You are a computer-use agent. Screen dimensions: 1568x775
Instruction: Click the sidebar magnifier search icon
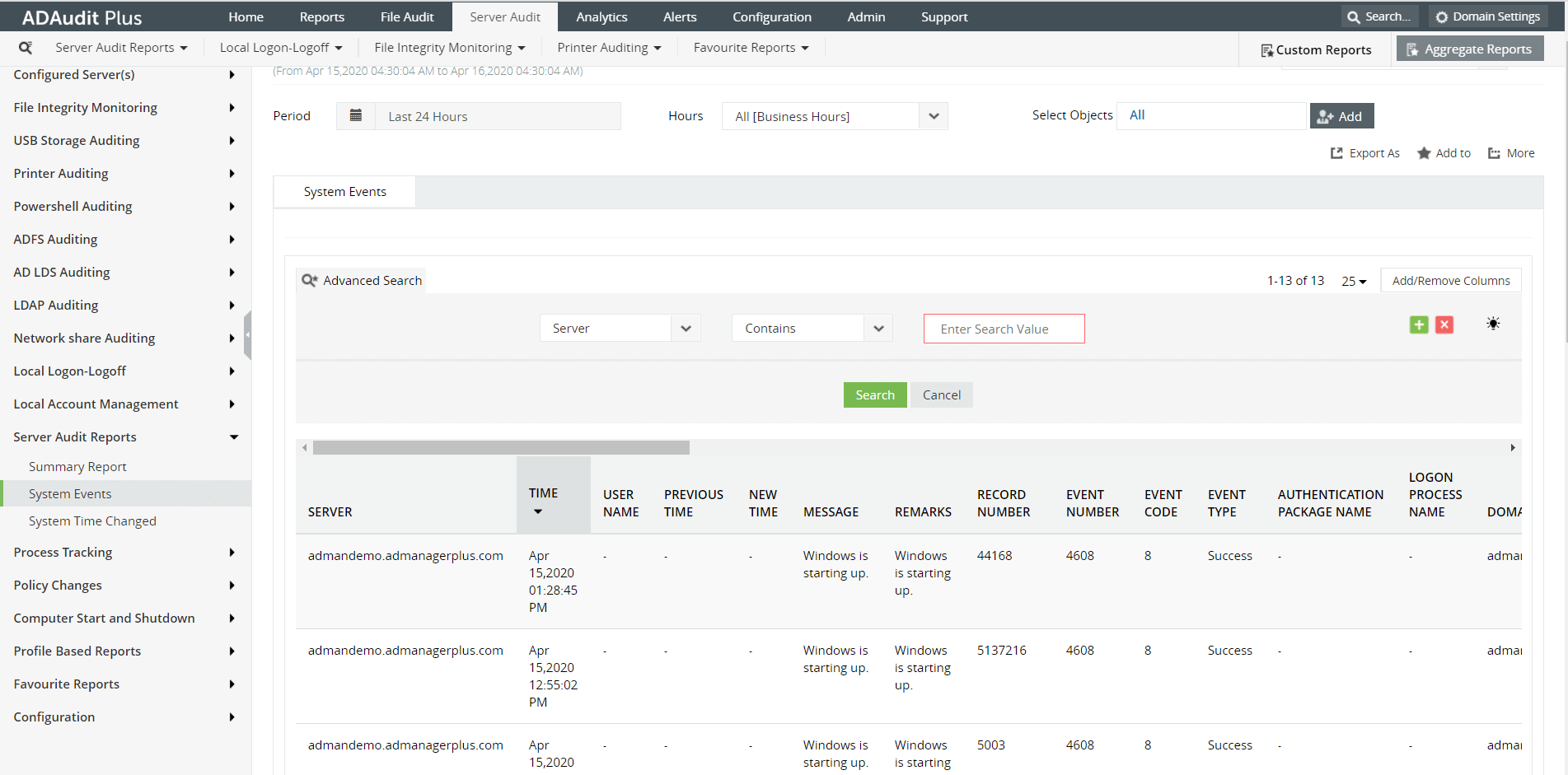pos(26,48)
